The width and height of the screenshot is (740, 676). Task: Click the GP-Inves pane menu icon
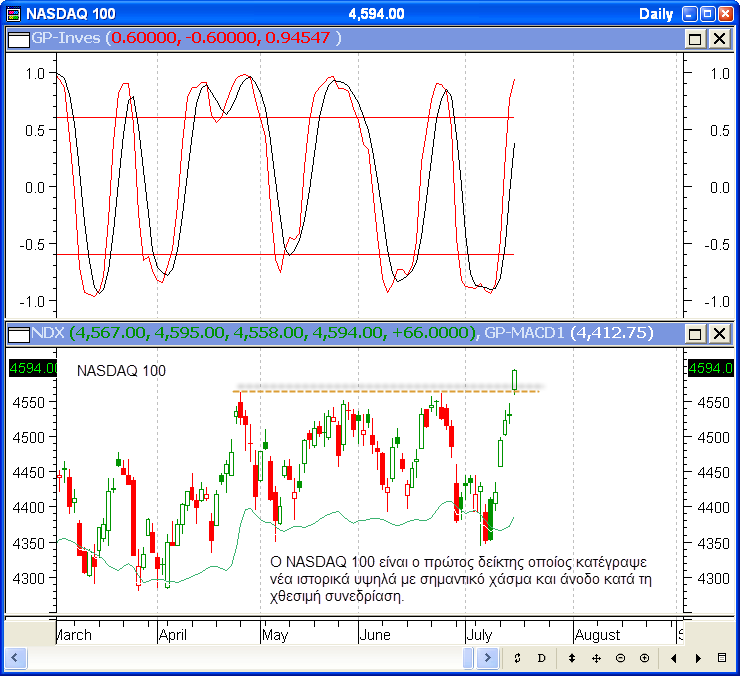(x=18, y=39)
